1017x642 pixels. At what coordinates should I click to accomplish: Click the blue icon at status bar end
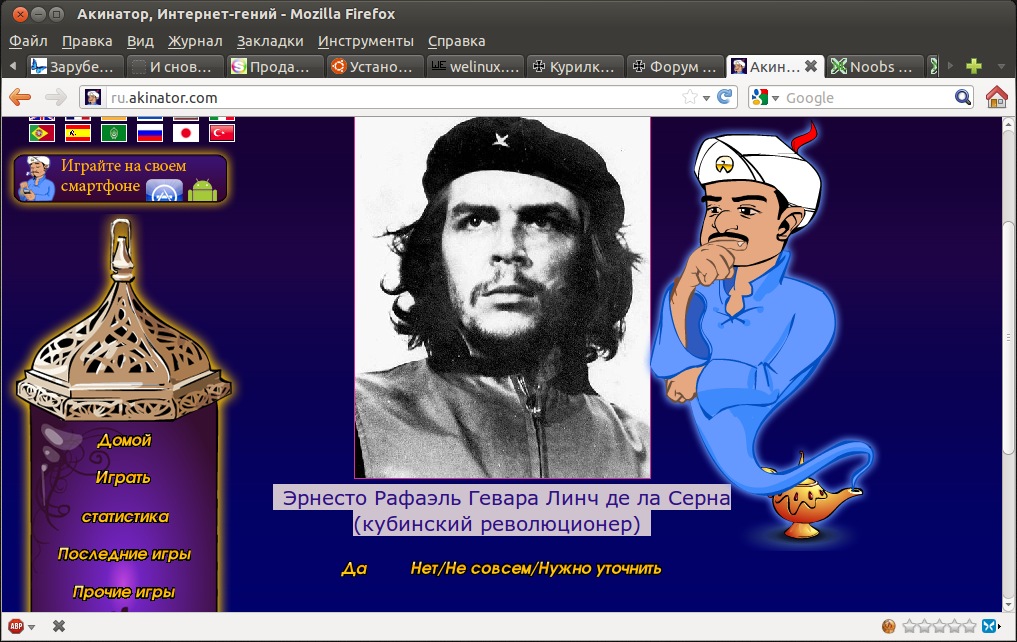pos(988,626)
